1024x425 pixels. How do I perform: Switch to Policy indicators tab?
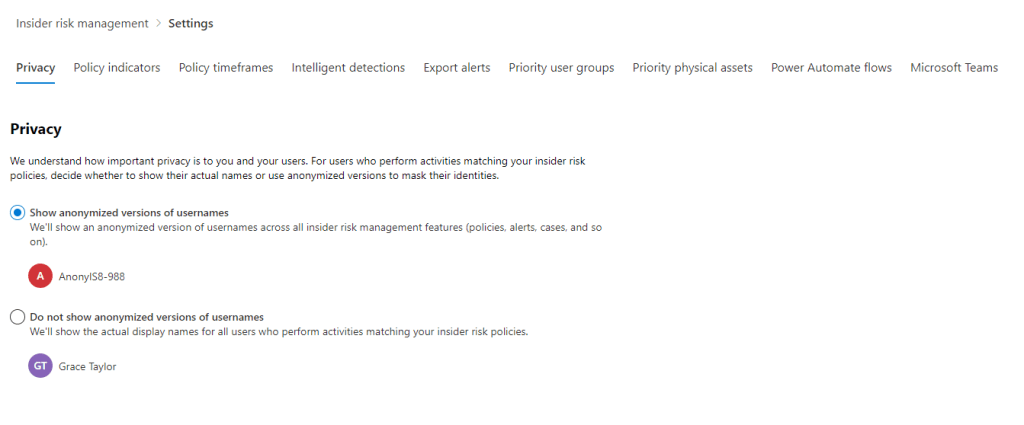(x=117, y=68)
